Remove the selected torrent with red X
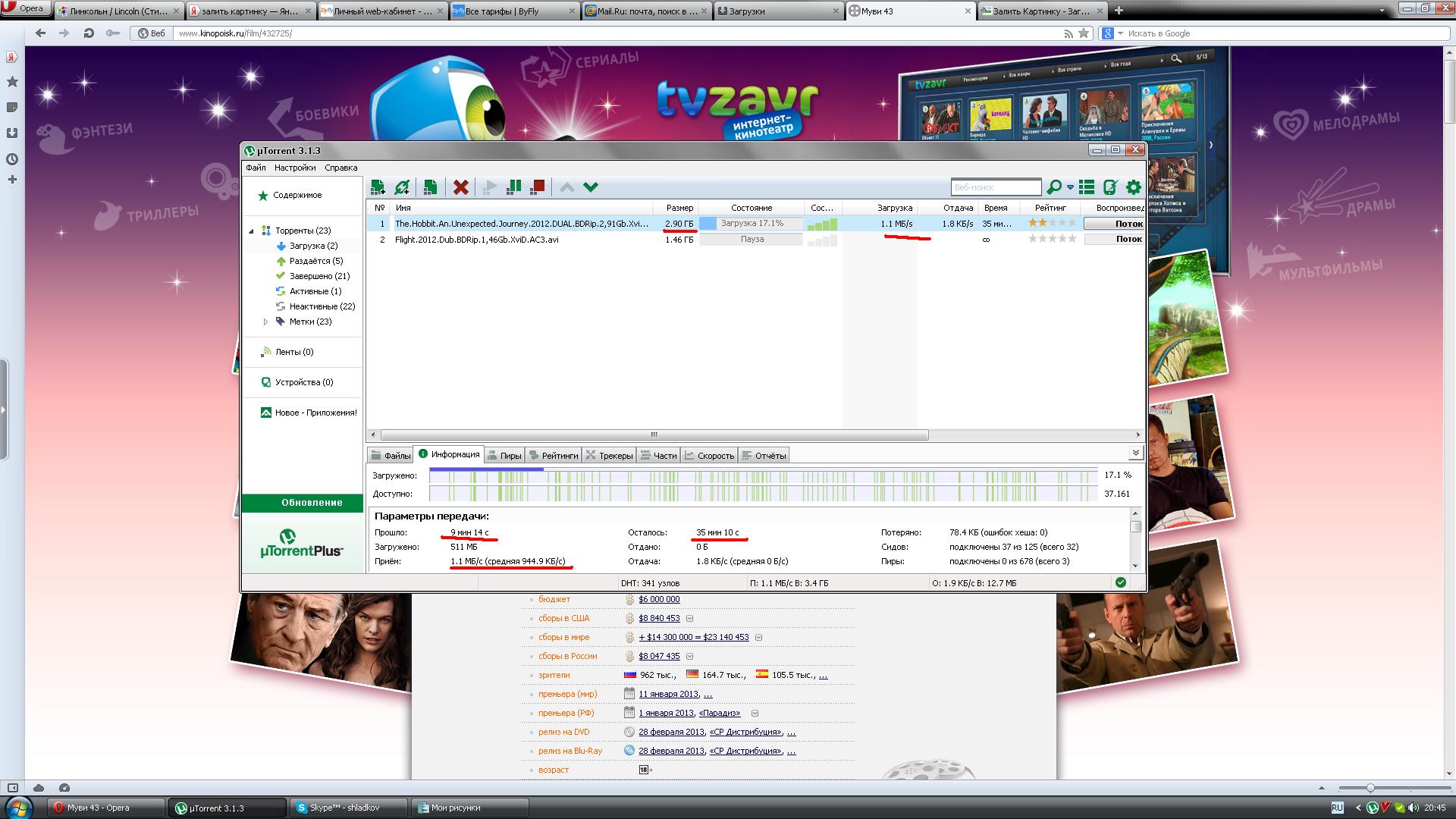Image resolution: width=1456 pixels, height=819 pixels. [460, 187]
